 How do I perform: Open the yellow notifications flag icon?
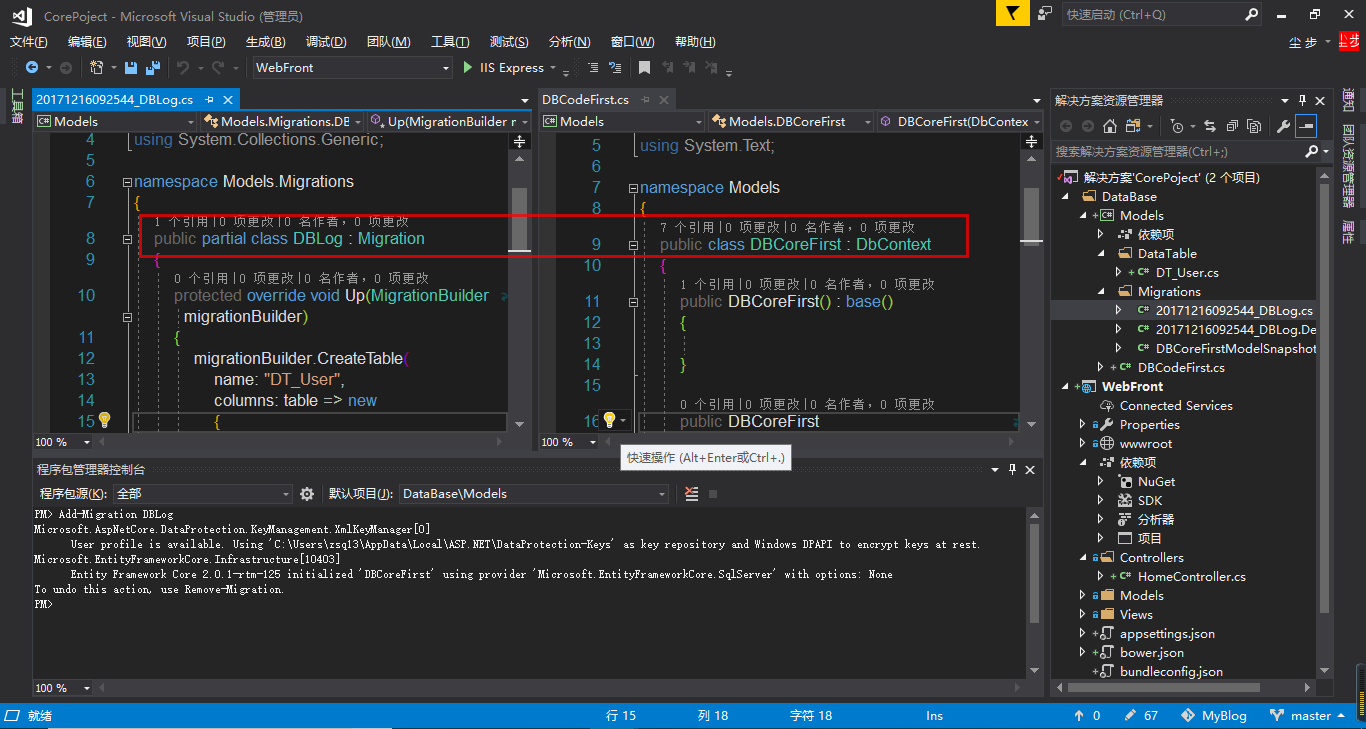(1013, 14)
